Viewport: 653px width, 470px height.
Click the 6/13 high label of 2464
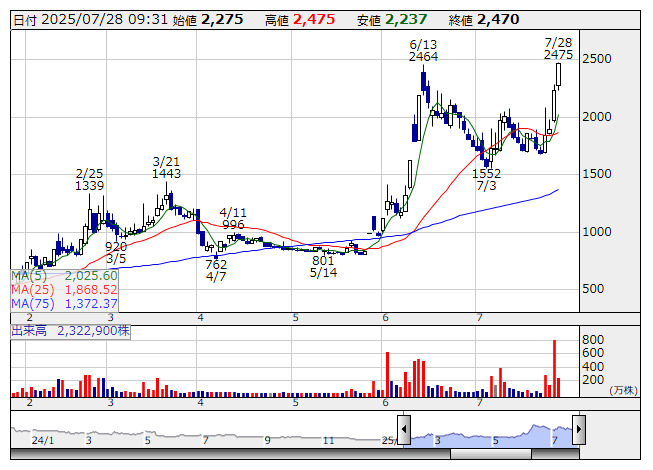point(424,57)
